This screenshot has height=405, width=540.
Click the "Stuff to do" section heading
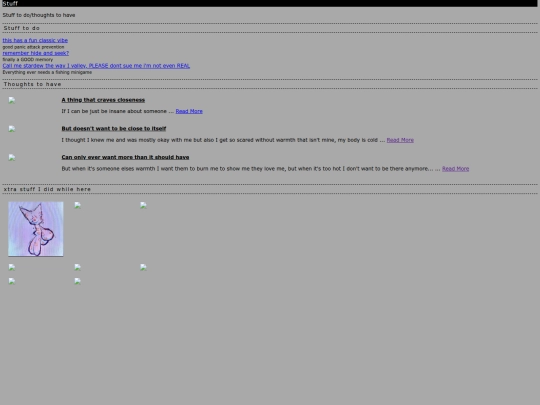(x=22, y=28)
